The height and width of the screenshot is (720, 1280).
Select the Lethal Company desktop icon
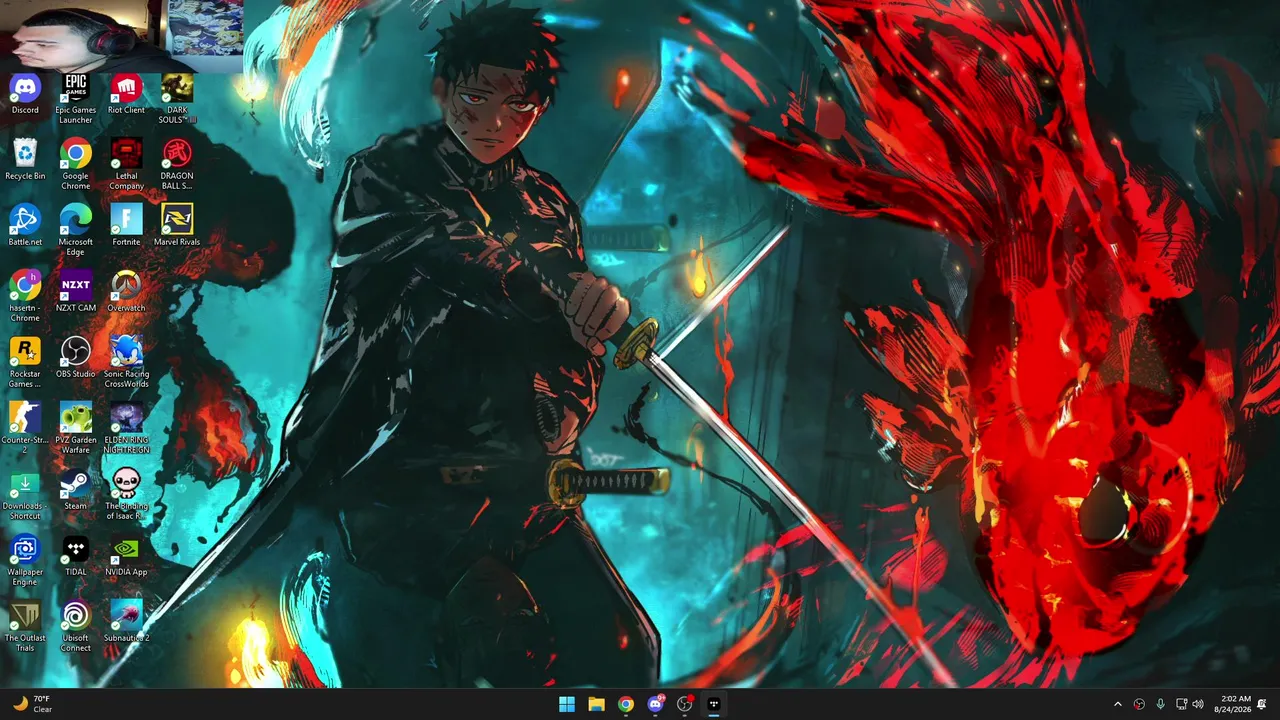(x=126, y=165)
